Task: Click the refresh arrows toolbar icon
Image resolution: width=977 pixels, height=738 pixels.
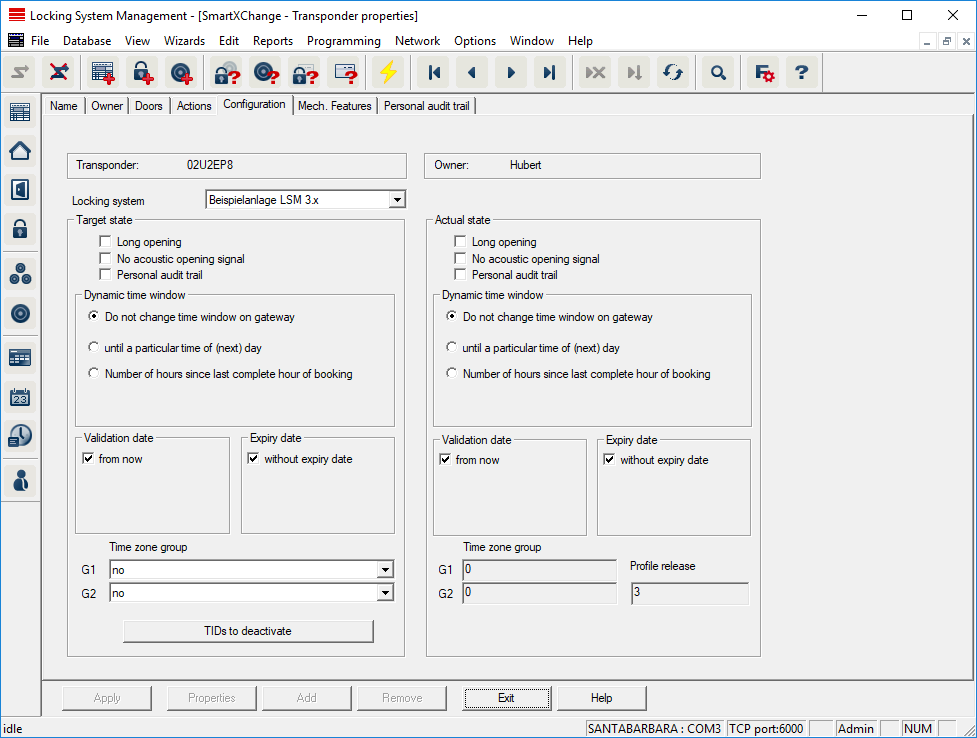Action: coord(673,73)
